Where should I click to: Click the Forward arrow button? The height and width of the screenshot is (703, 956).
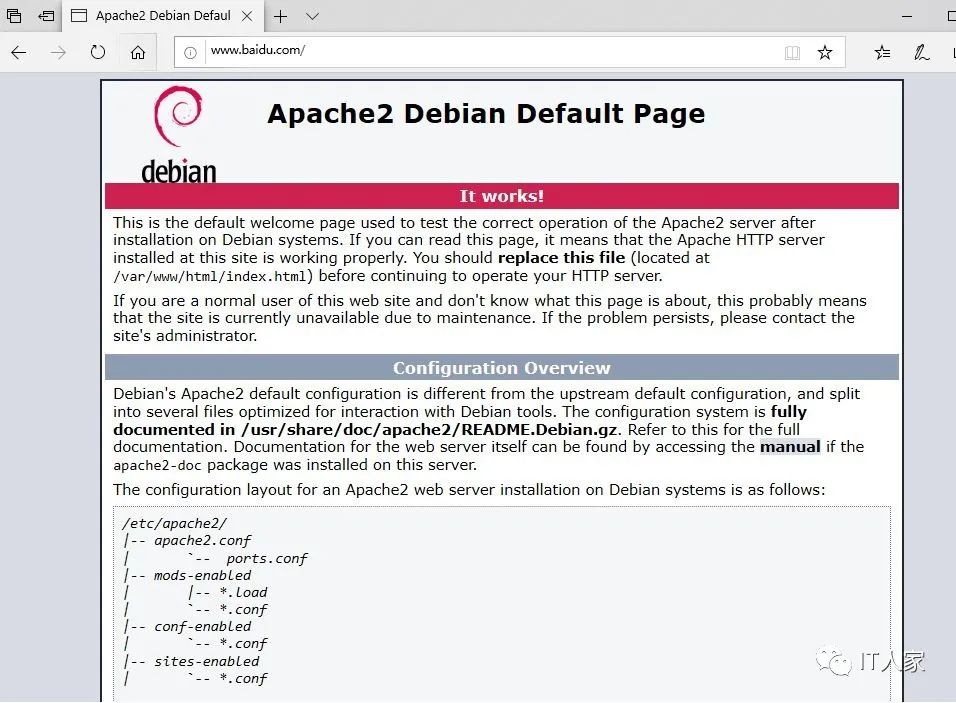click(58, 52)
